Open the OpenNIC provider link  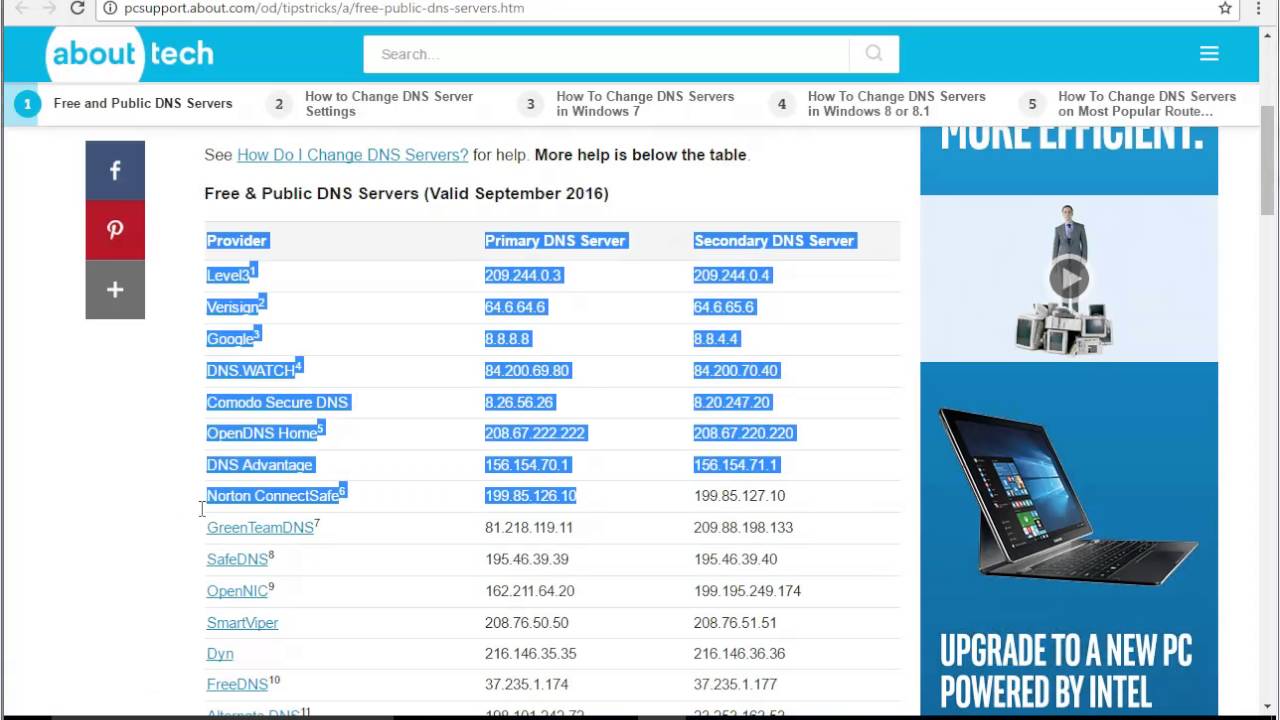pos(237,591)
